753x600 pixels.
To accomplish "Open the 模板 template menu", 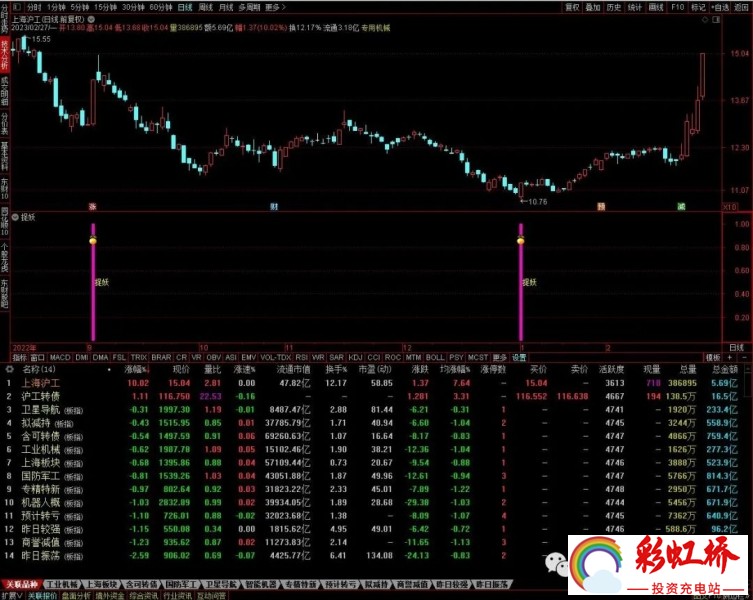I will pos(713,357).
